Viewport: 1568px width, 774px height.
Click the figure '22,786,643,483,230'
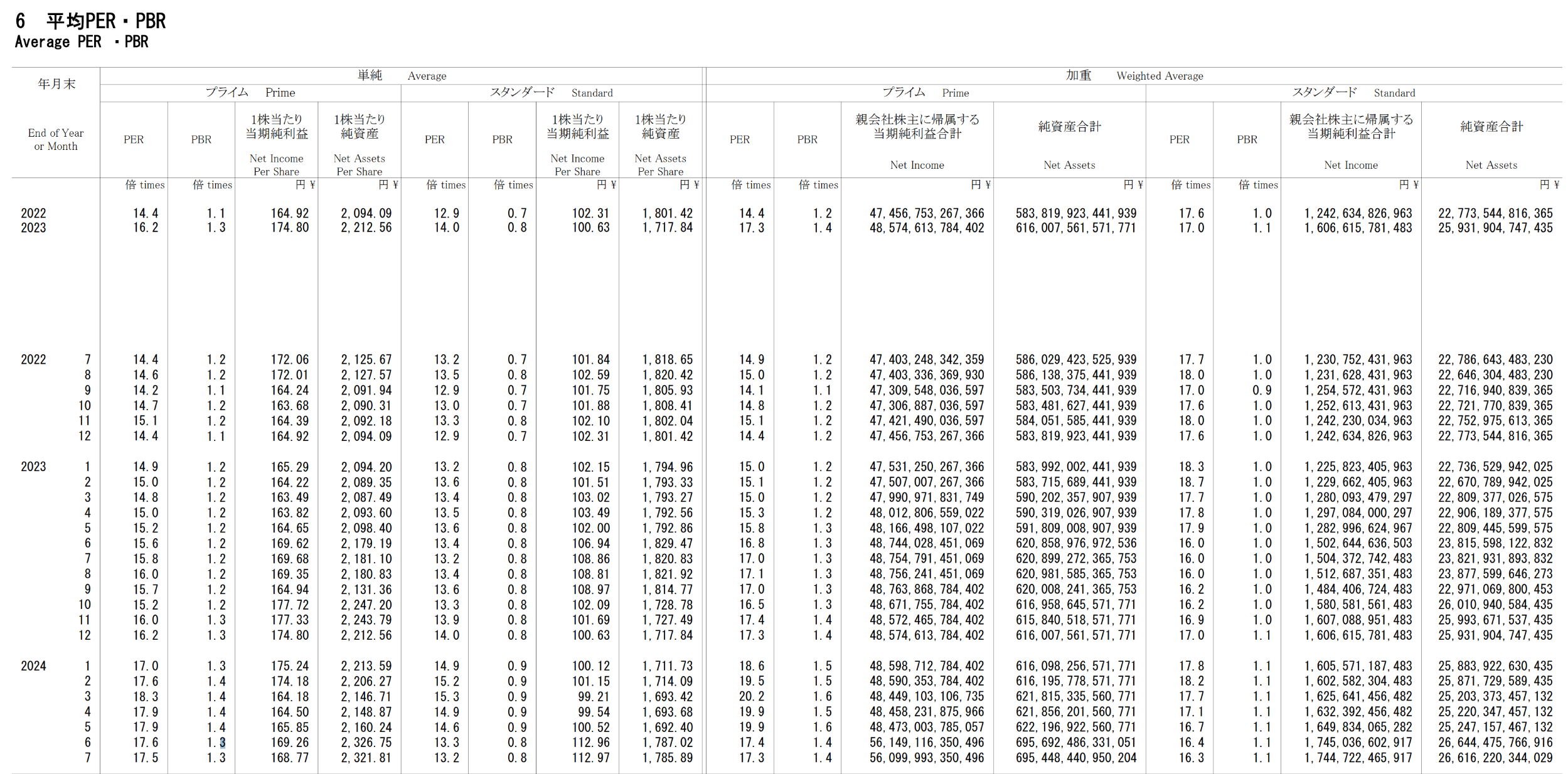(1495, 359)
